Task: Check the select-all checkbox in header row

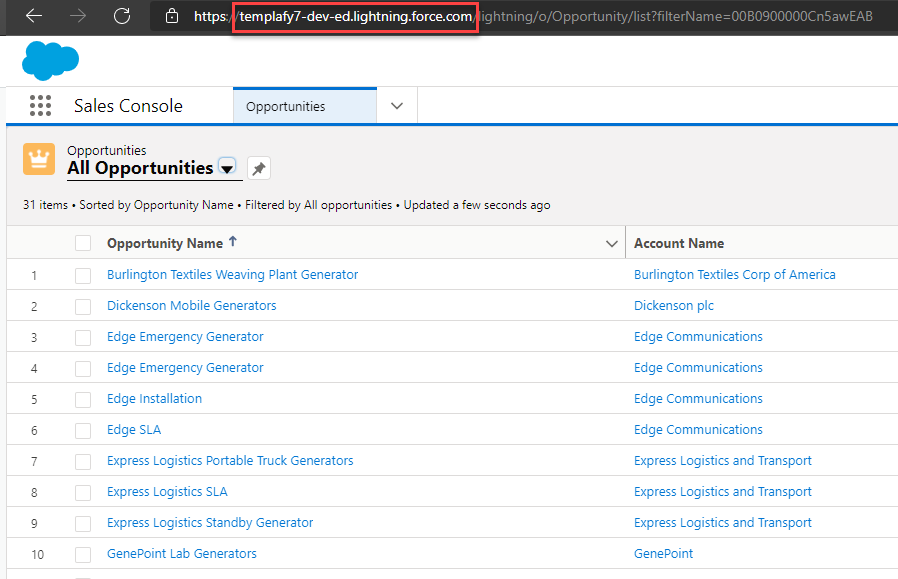Action: [x=85, y=242]
